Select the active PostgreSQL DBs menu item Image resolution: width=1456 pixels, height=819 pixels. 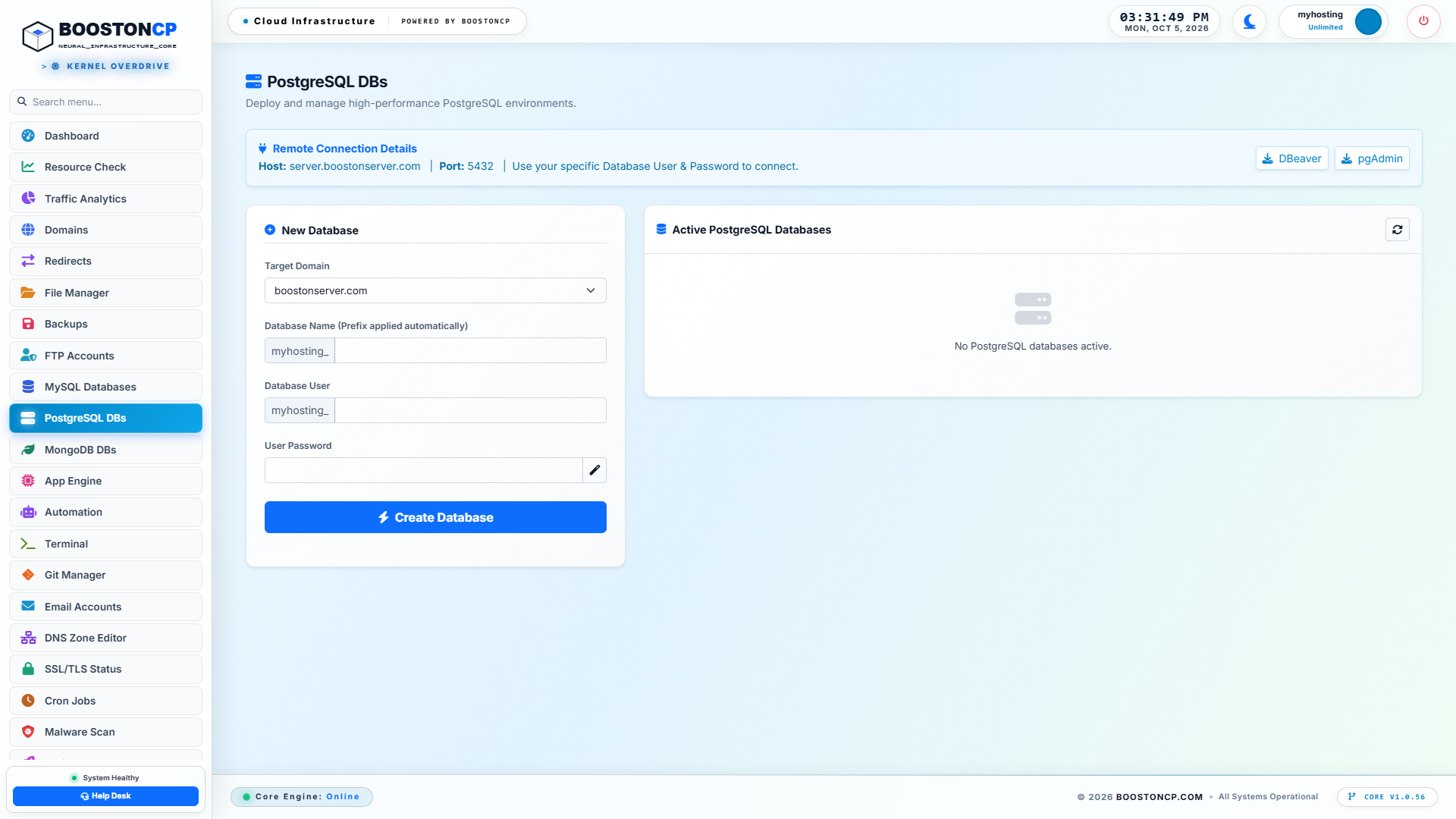pyautogui.click(x=105, y=418)
